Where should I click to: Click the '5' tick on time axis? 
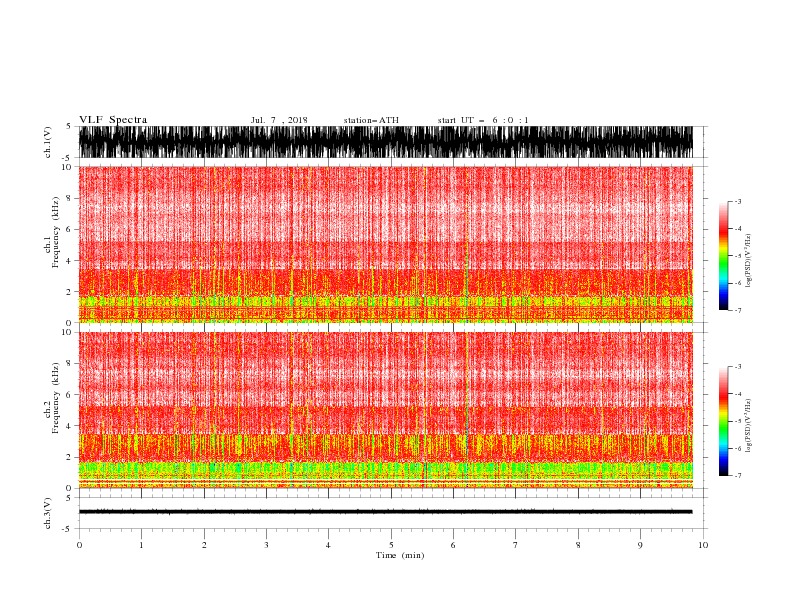391,545
